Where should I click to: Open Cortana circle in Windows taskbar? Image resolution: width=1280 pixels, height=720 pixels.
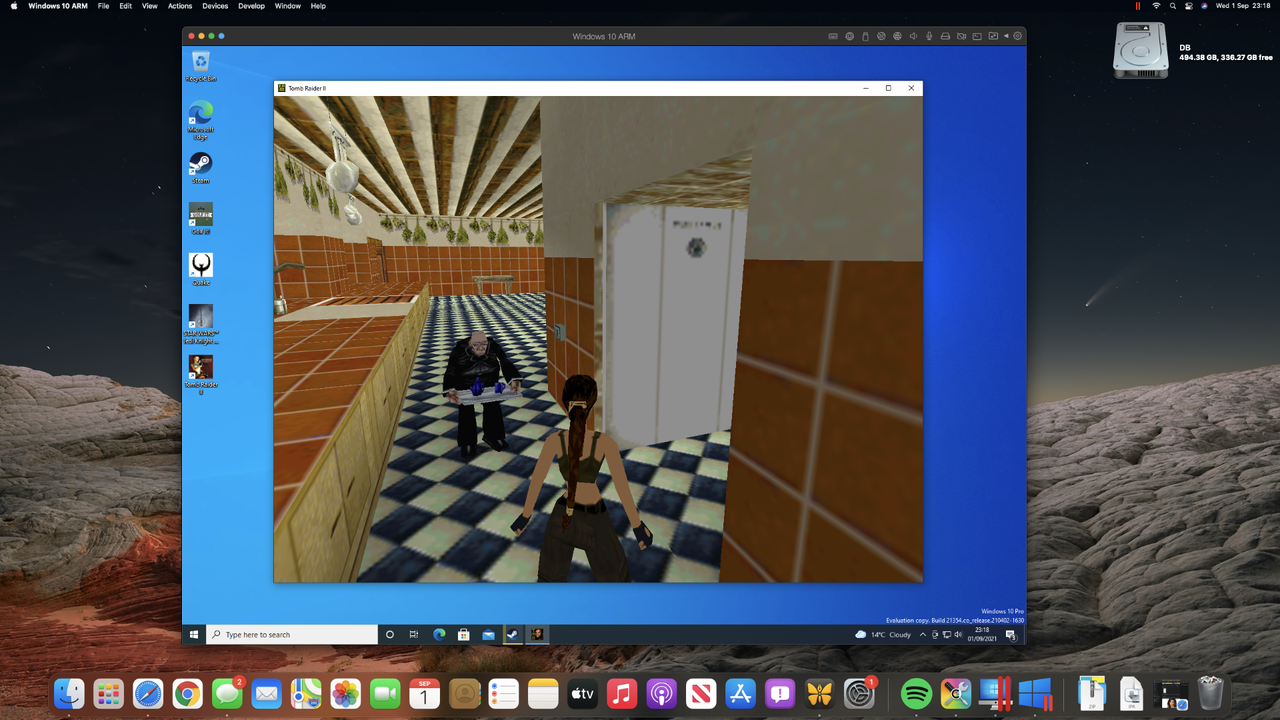point(390,635)
